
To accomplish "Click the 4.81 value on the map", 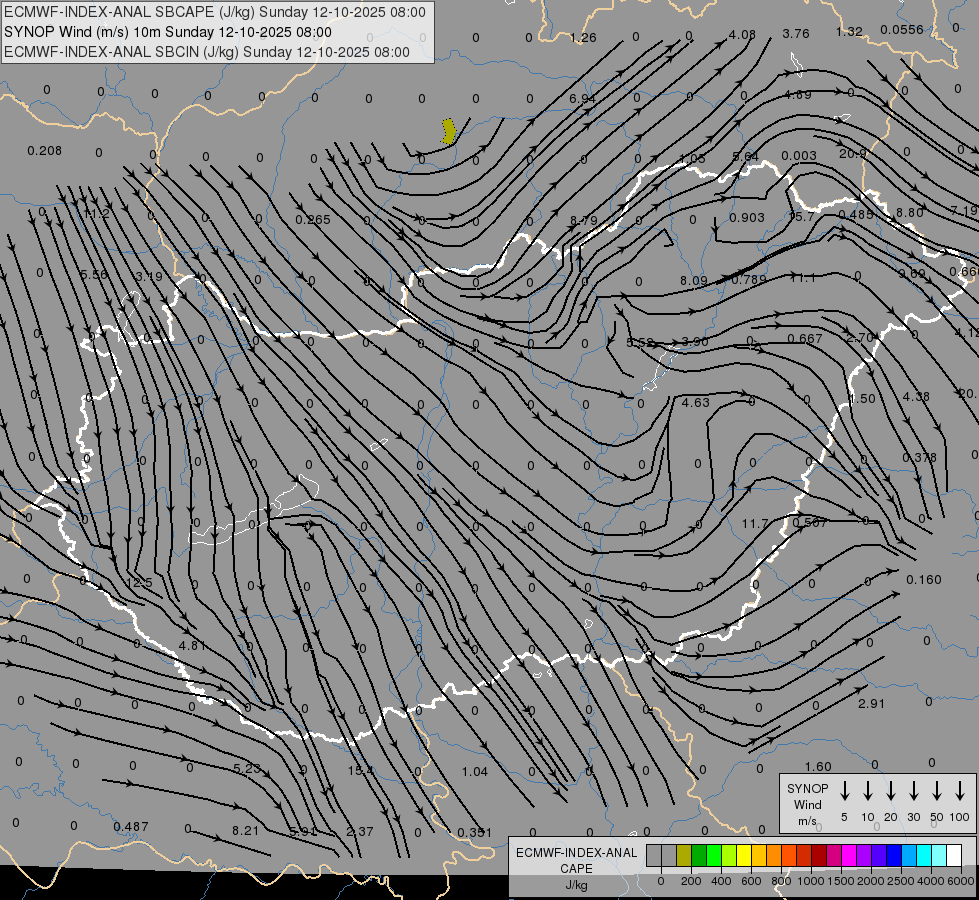I will [192, 645].
